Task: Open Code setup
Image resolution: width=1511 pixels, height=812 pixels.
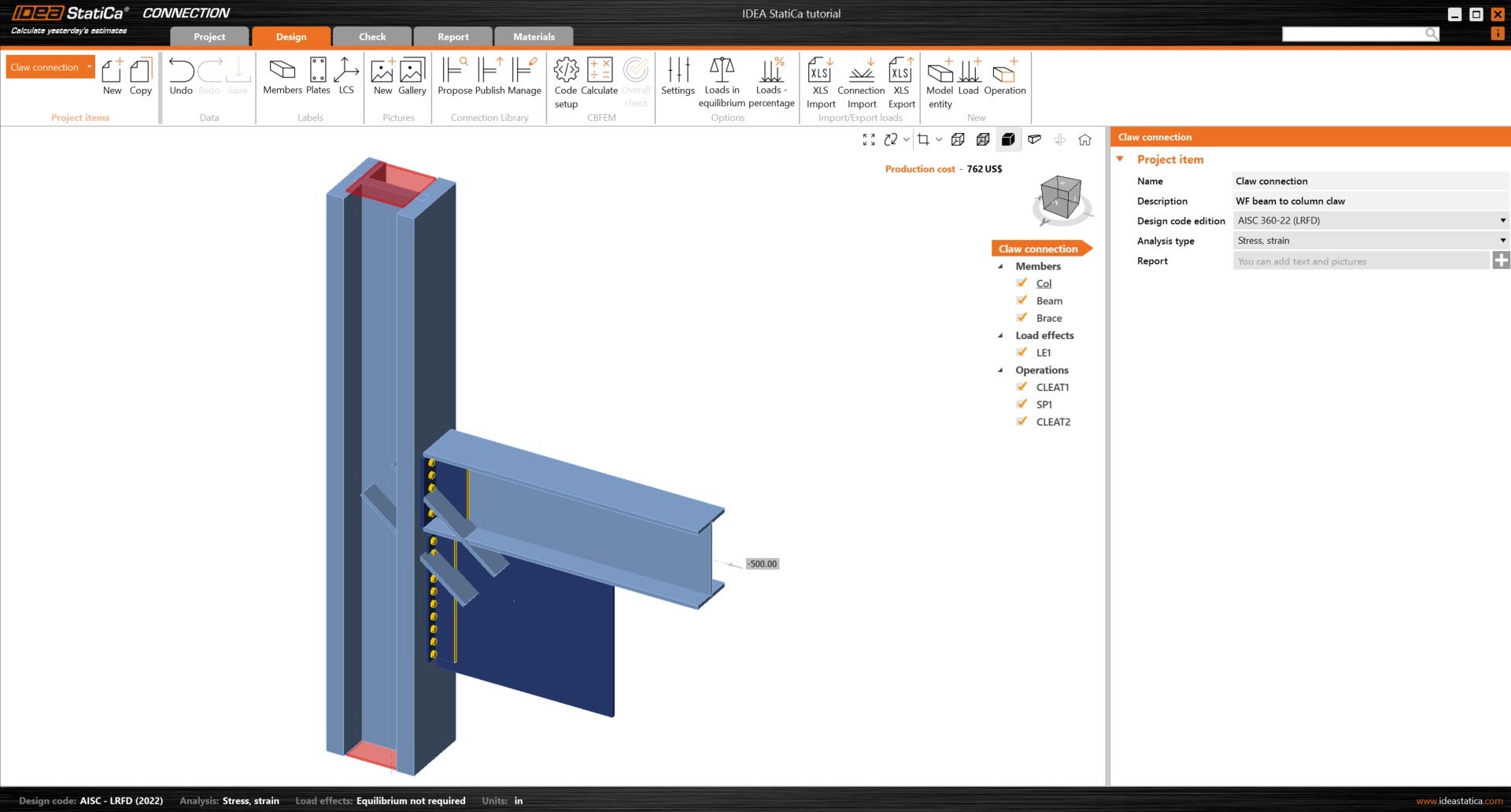Action: [565, 76]
